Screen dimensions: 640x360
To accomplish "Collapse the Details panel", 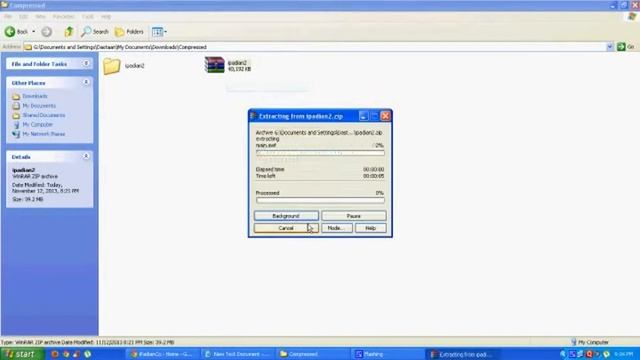I will [86, 156].
